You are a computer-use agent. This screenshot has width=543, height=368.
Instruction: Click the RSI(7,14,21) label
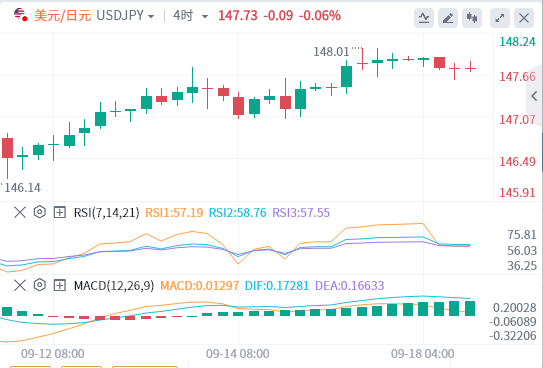coord(106,212)
